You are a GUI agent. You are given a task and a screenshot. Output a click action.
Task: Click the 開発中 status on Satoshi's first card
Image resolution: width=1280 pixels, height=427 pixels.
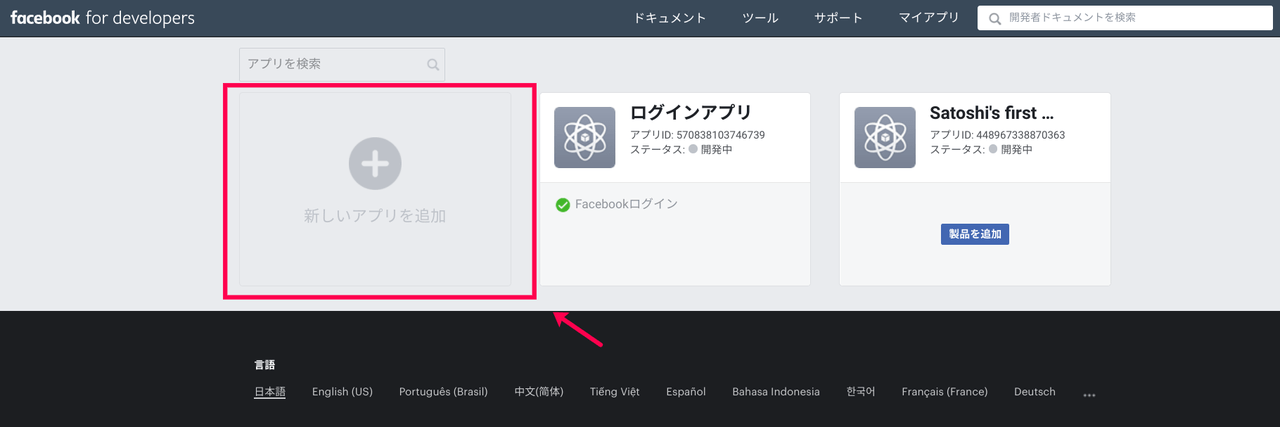pyautogui.click(x=1010, y=149)
